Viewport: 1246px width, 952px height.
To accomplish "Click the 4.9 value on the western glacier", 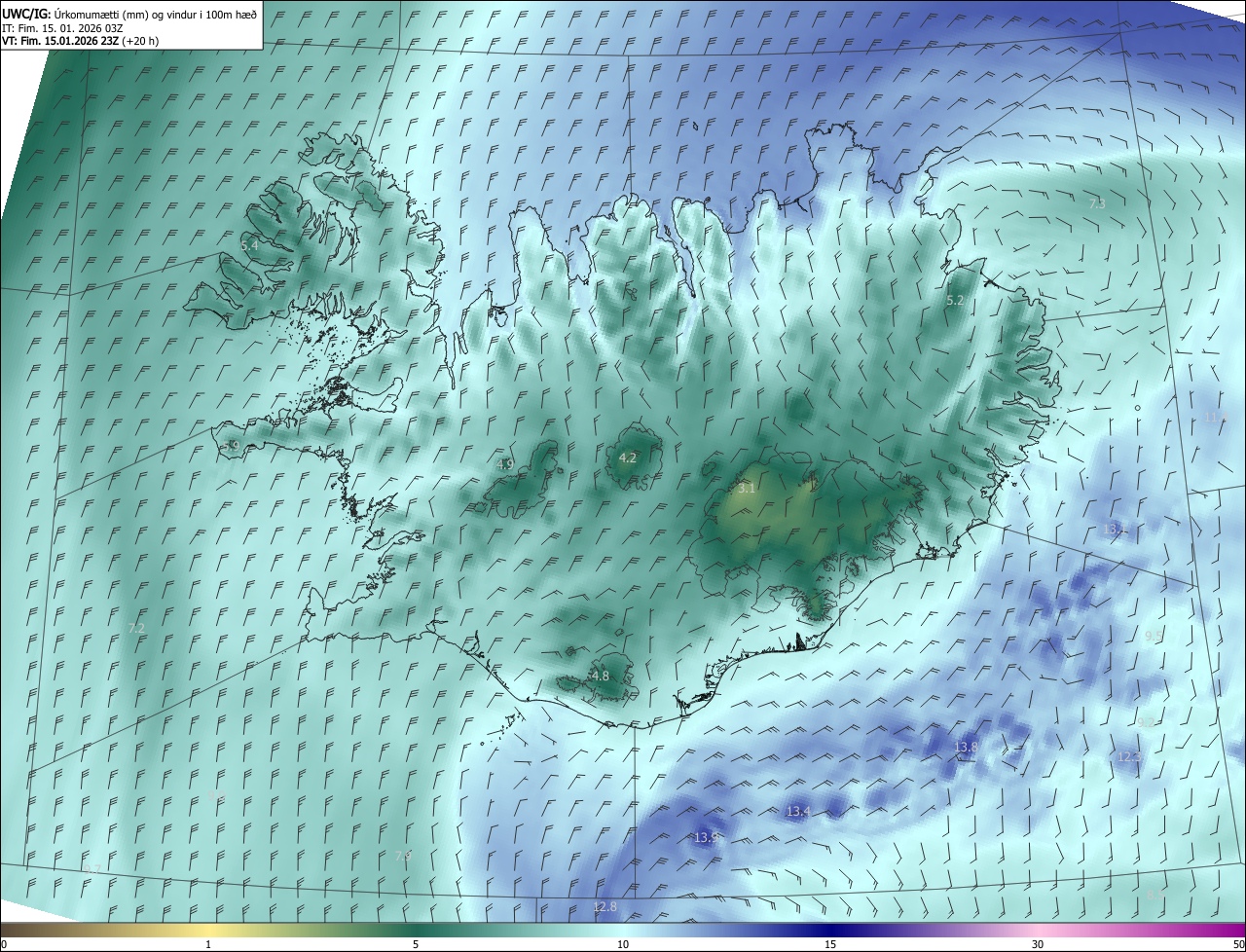I will 505,464.
